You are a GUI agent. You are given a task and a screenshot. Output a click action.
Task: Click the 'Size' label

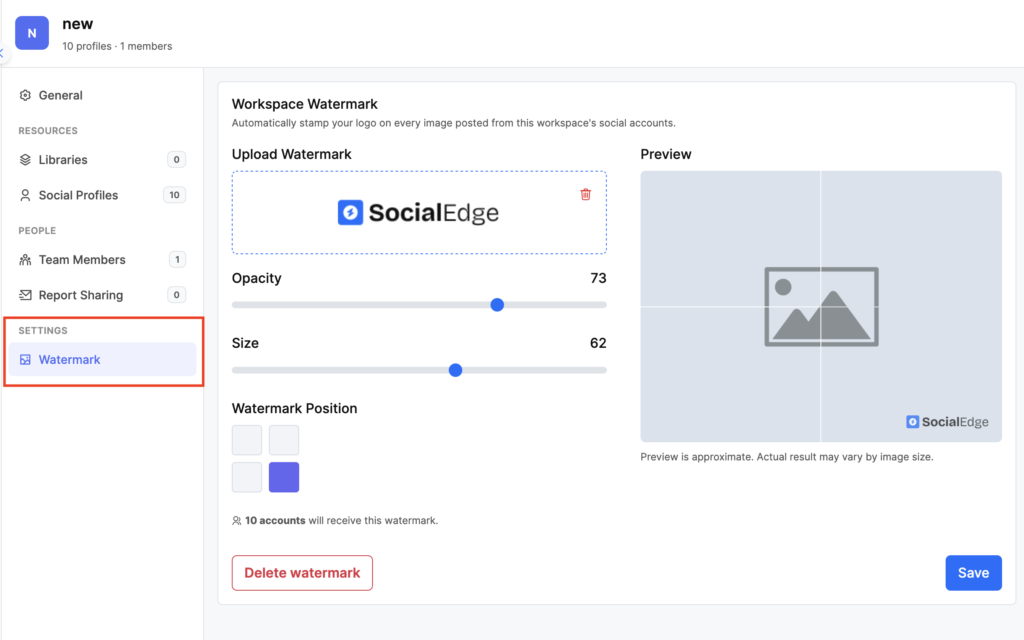[245, 344]
